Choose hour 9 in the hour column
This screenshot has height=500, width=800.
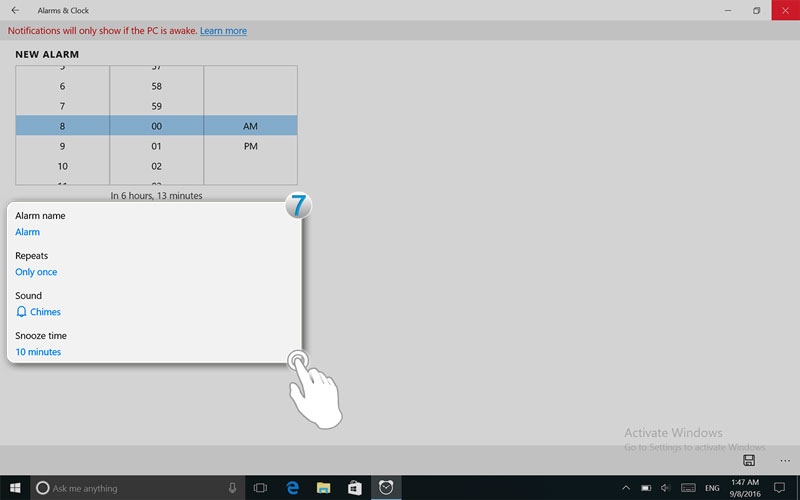[62, 146]
